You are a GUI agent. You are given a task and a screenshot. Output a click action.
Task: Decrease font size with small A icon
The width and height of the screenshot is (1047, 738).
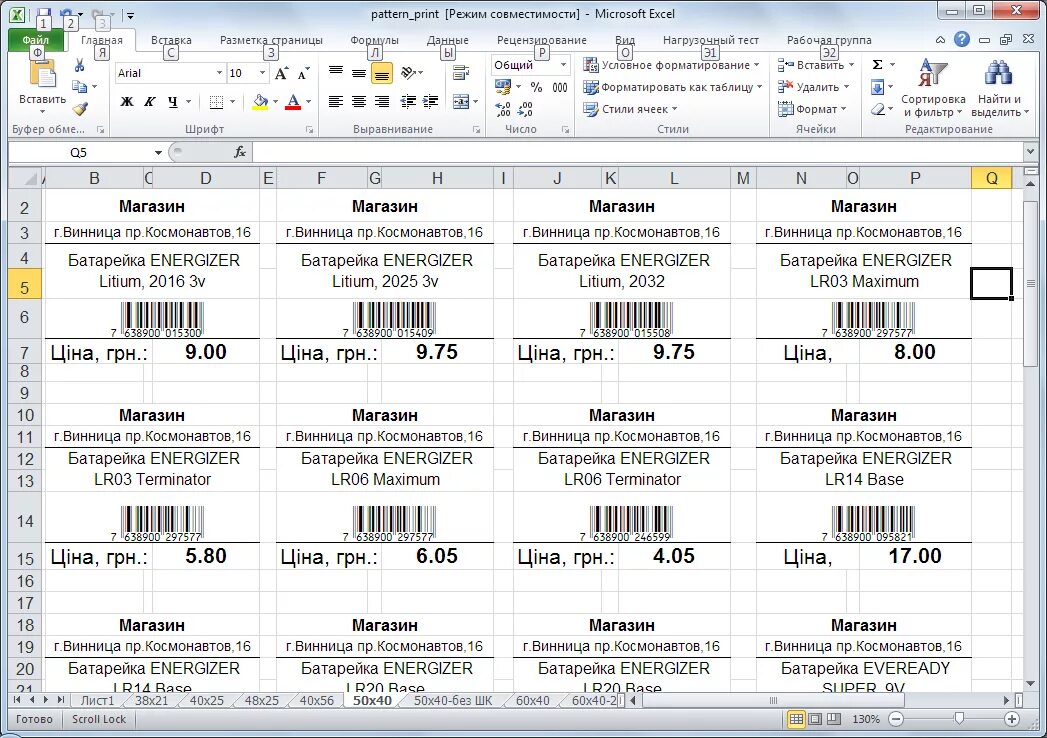(303, 73)
